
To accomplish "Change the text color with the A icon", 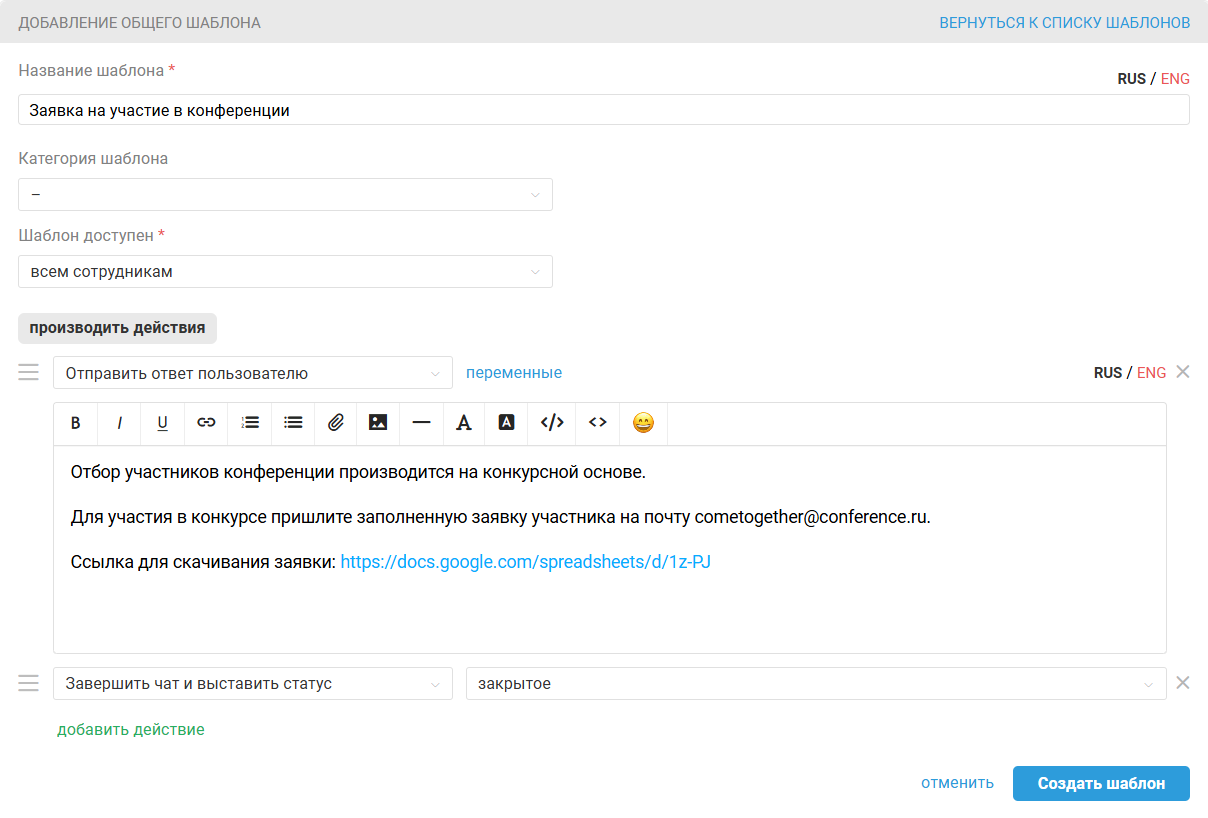I will coord(464,423).
